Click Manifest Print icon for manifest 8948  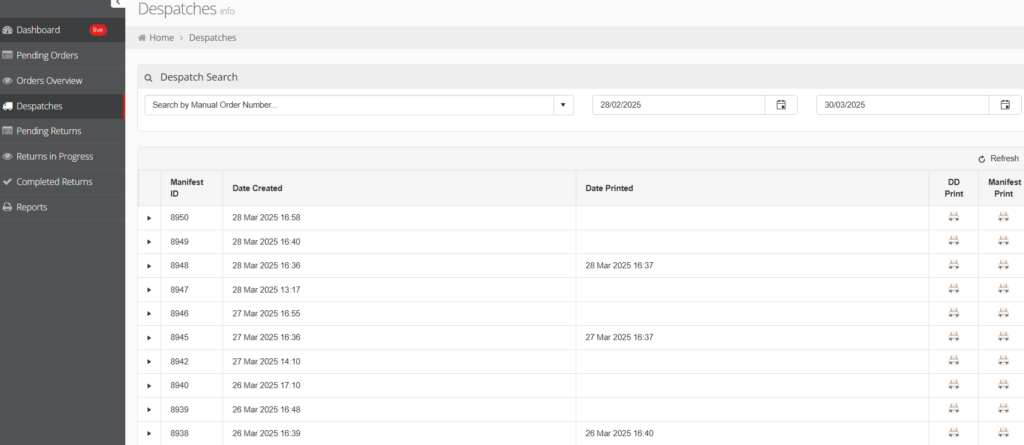click(1003, 265)
